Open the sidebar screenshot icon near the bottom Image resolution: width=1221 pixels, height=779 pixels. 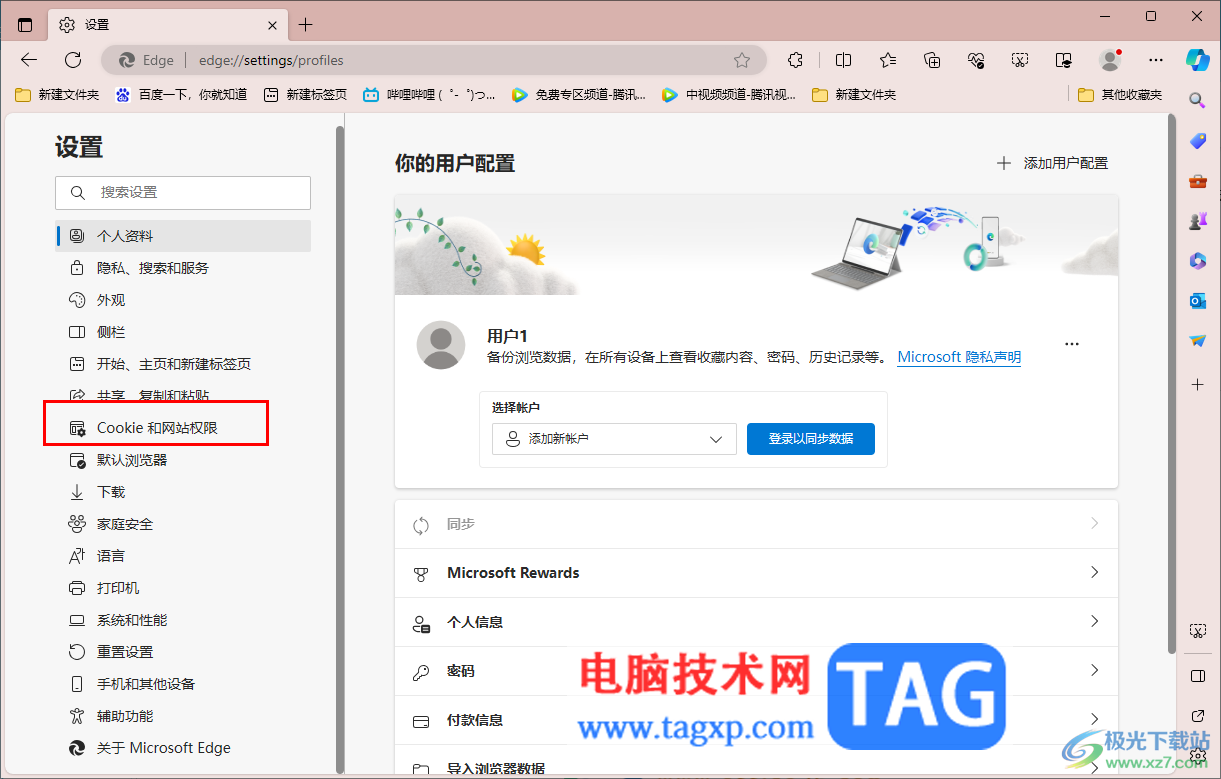[x=1197, y=631]
